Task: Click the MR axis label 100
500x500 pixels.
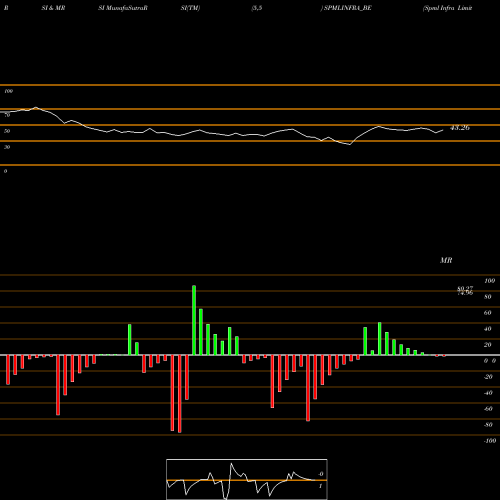Action: [x=490, y=281]
